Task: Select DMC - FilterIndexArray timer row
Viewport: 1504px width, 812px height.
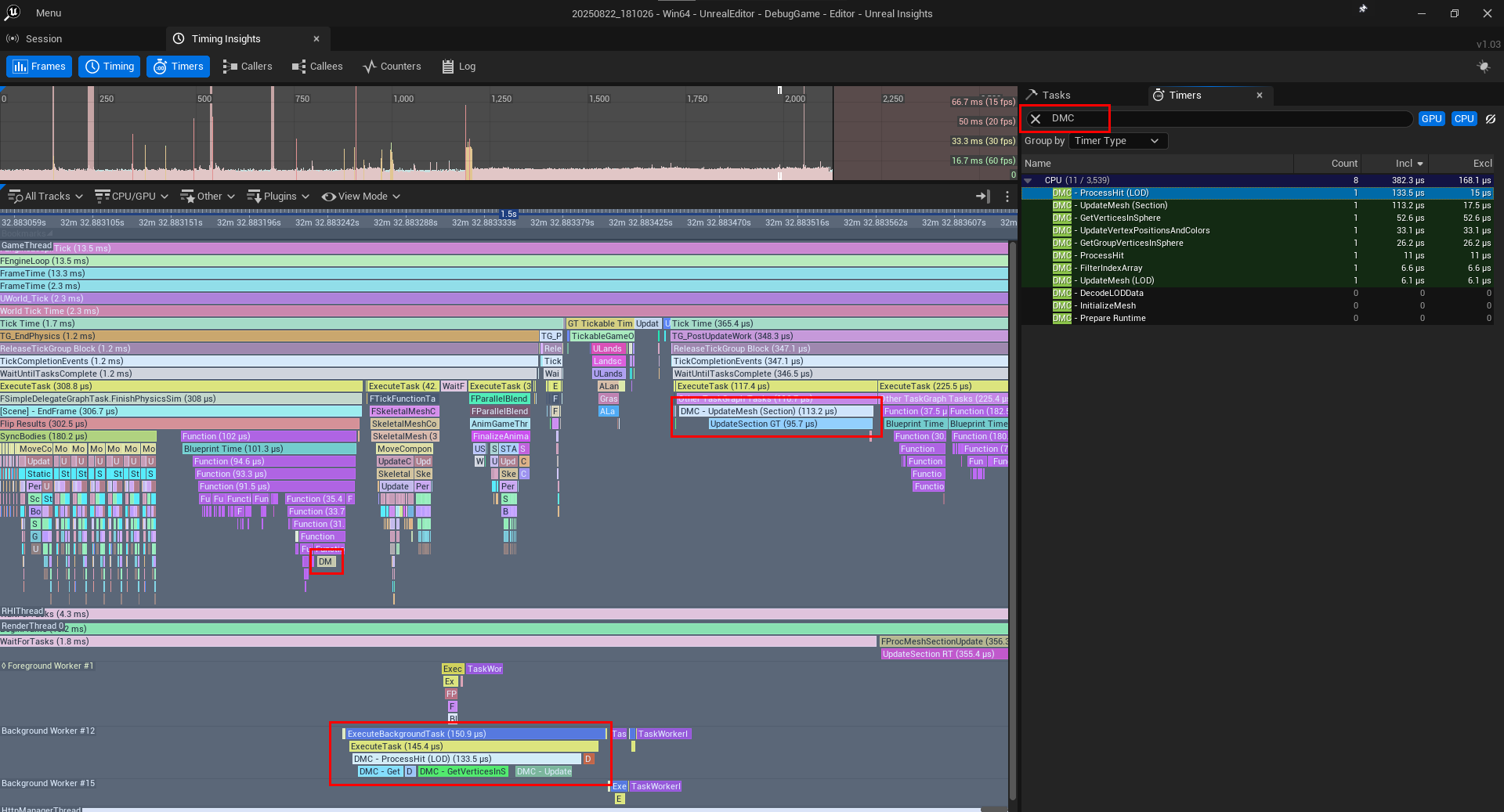Action: [x=1257, y=268]
